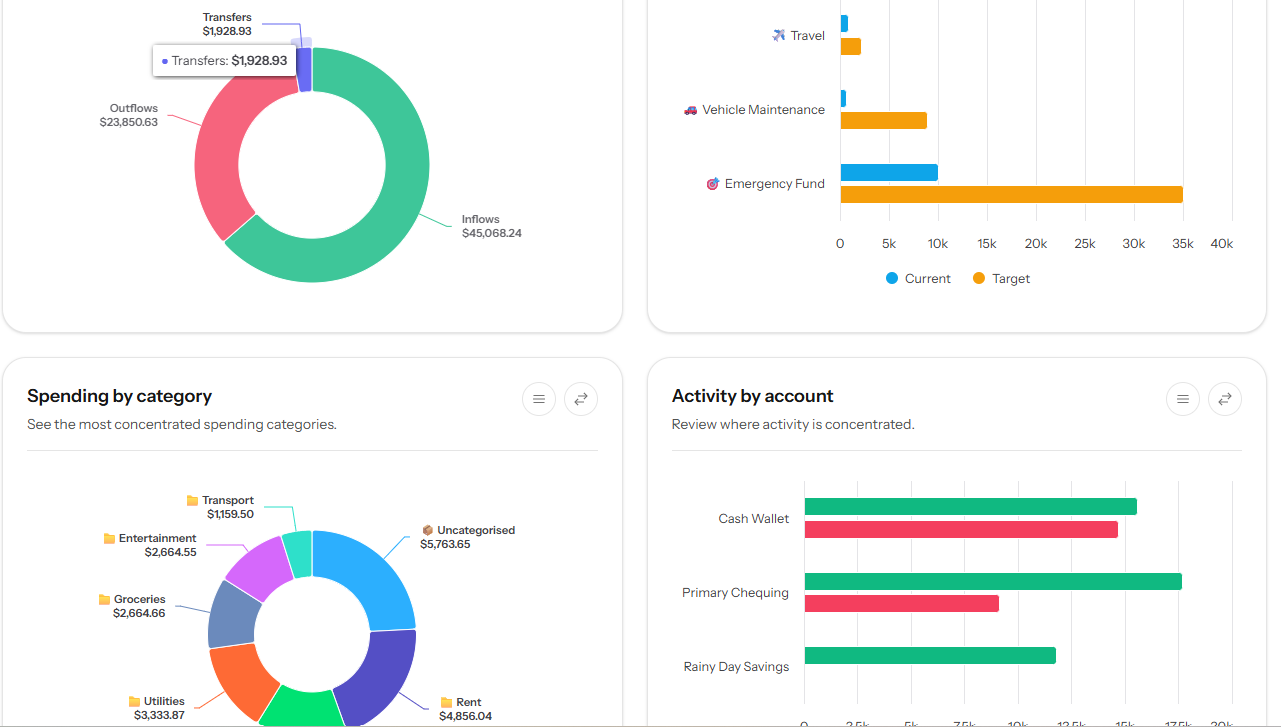Click Emergency Fund blue current bar
Screen dimensions: 1281x727
[x=889, y=173]
